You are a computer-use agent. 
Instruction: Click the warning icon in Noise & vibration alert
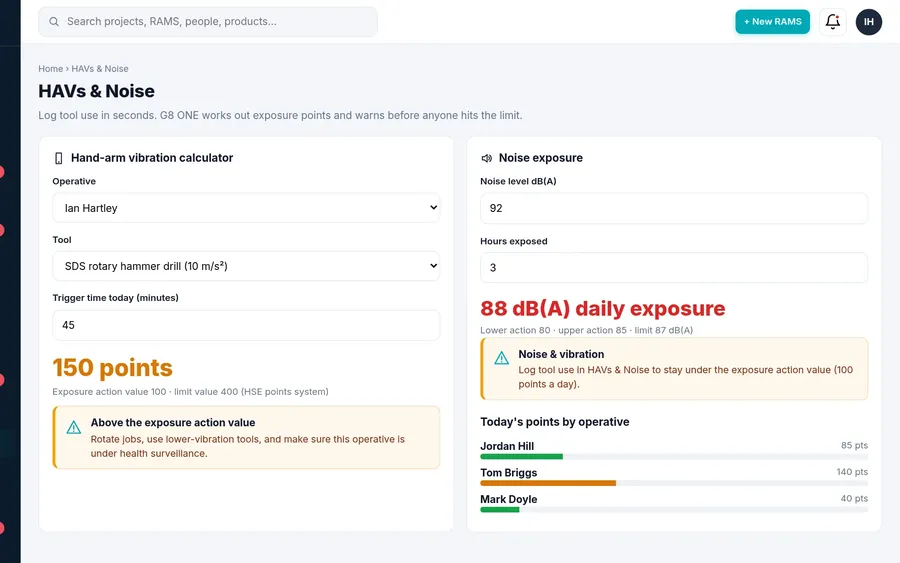click(x=502, y=359)
